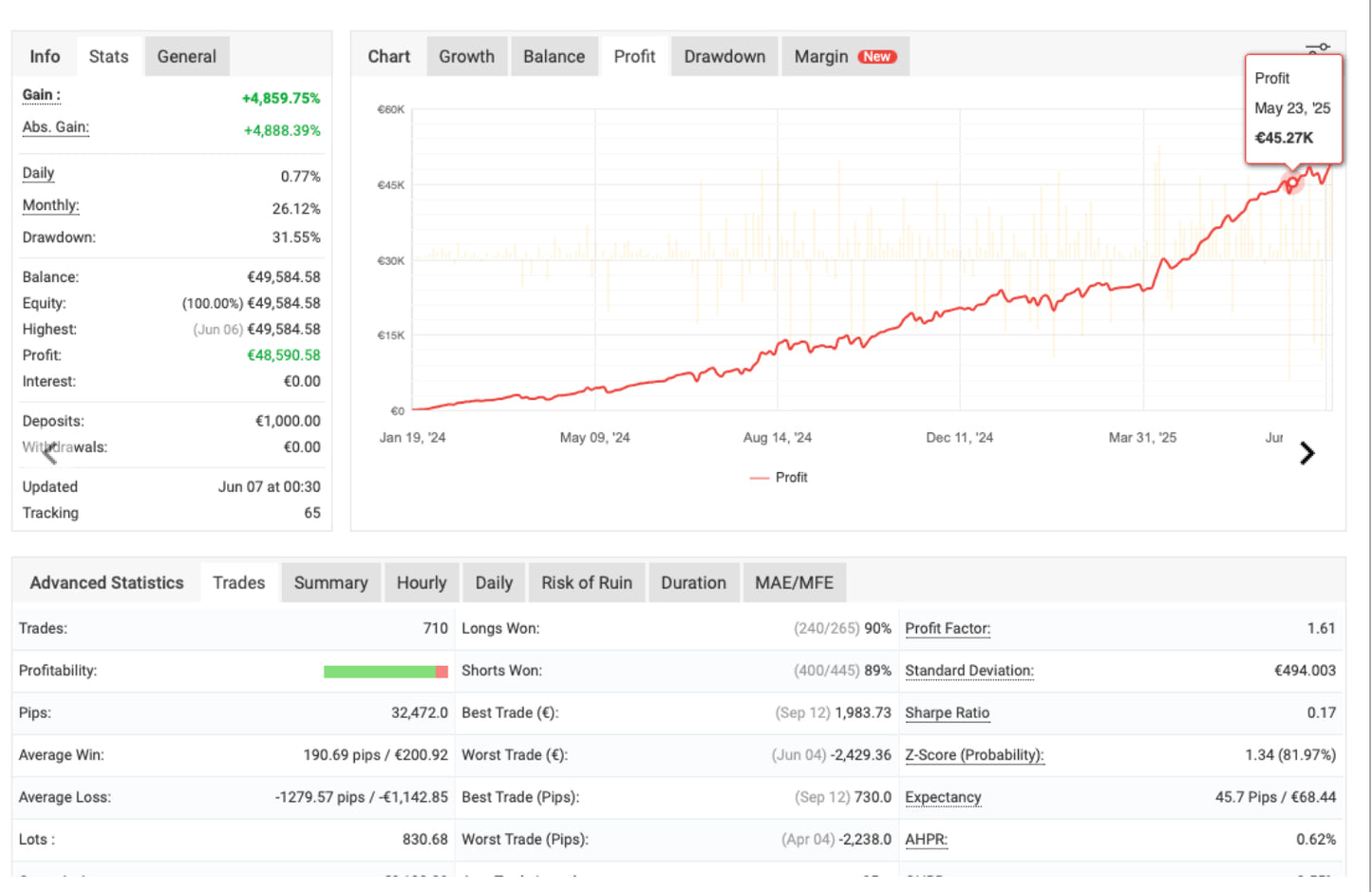Viewport: 1372px width, 892px height.
Task: Click the +4,859.75% gain value
Action: pyautogui.click(x=281, y=99)
